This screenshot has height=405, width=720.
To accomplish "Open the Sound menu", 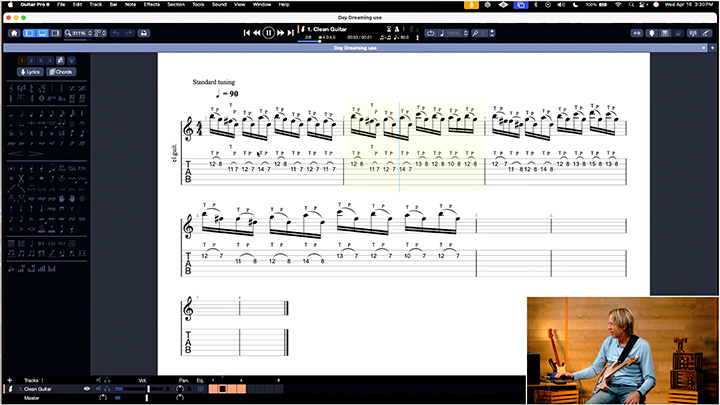I will point(219,4).
